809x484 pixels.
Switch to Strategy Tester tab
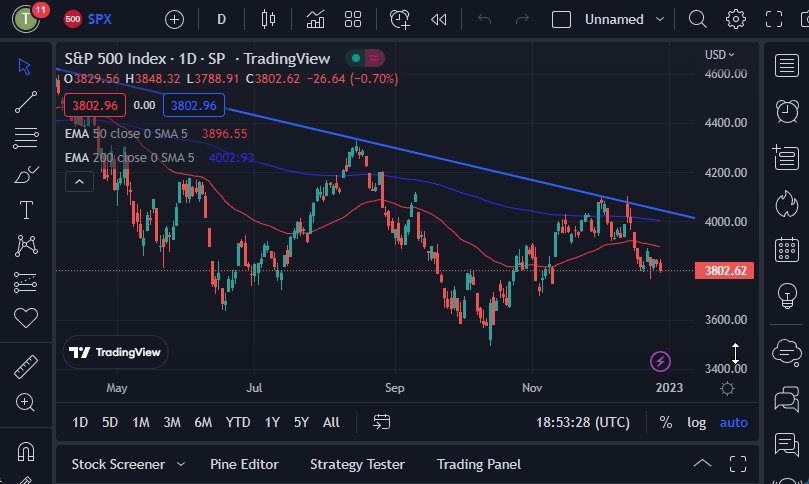pos(357,464)
